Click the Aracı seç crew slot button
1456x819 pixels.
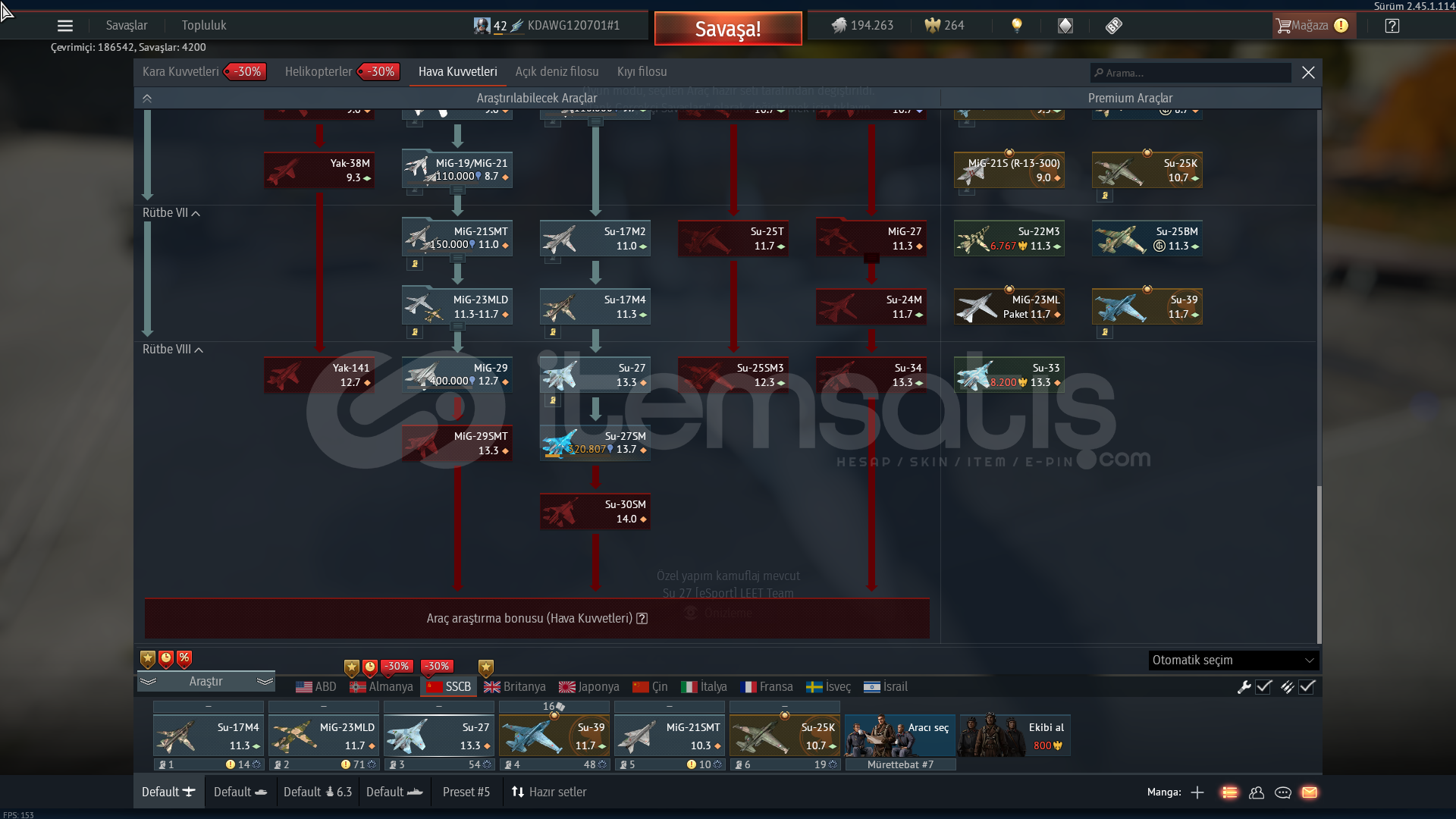pos(900,736)
